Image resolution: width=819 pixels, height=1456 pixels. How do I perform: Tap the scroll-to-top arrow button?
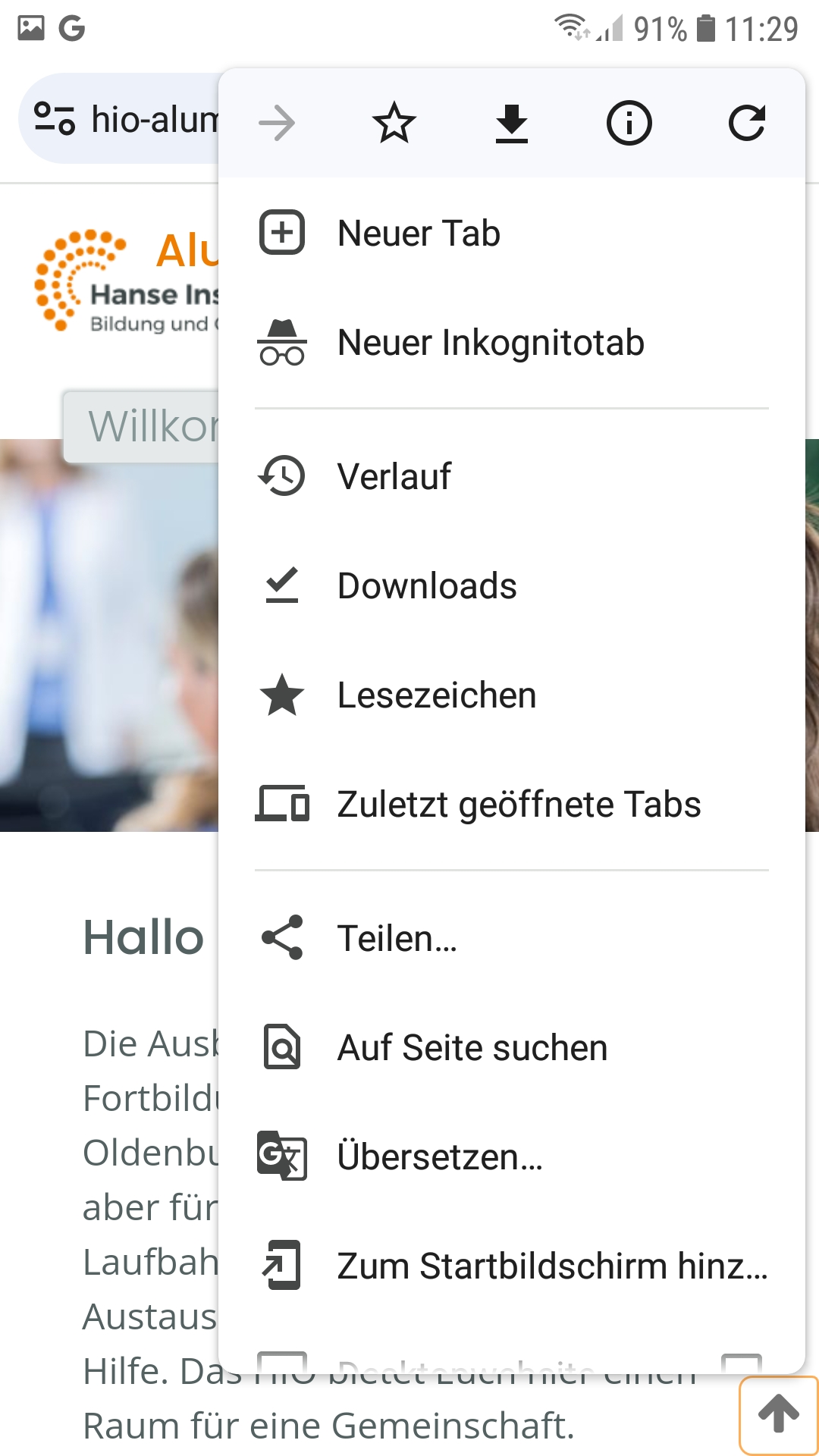pos(778,1414)
